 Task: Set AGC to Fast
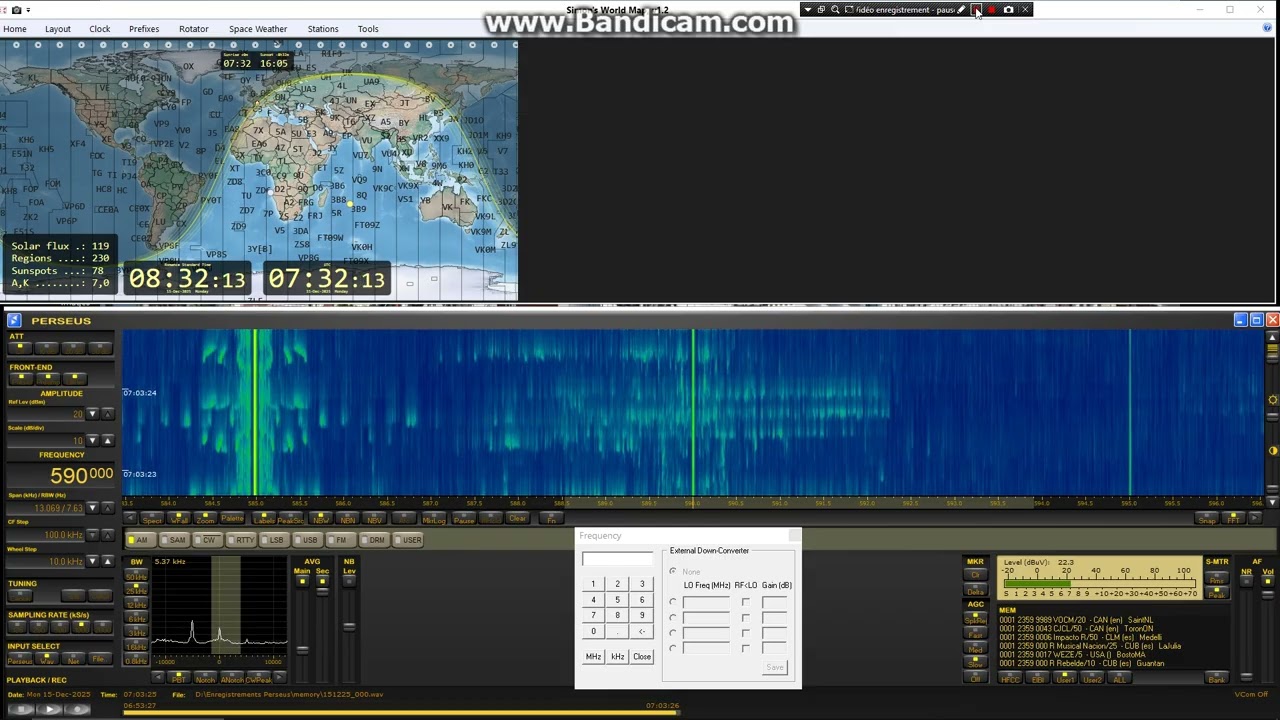975,633
